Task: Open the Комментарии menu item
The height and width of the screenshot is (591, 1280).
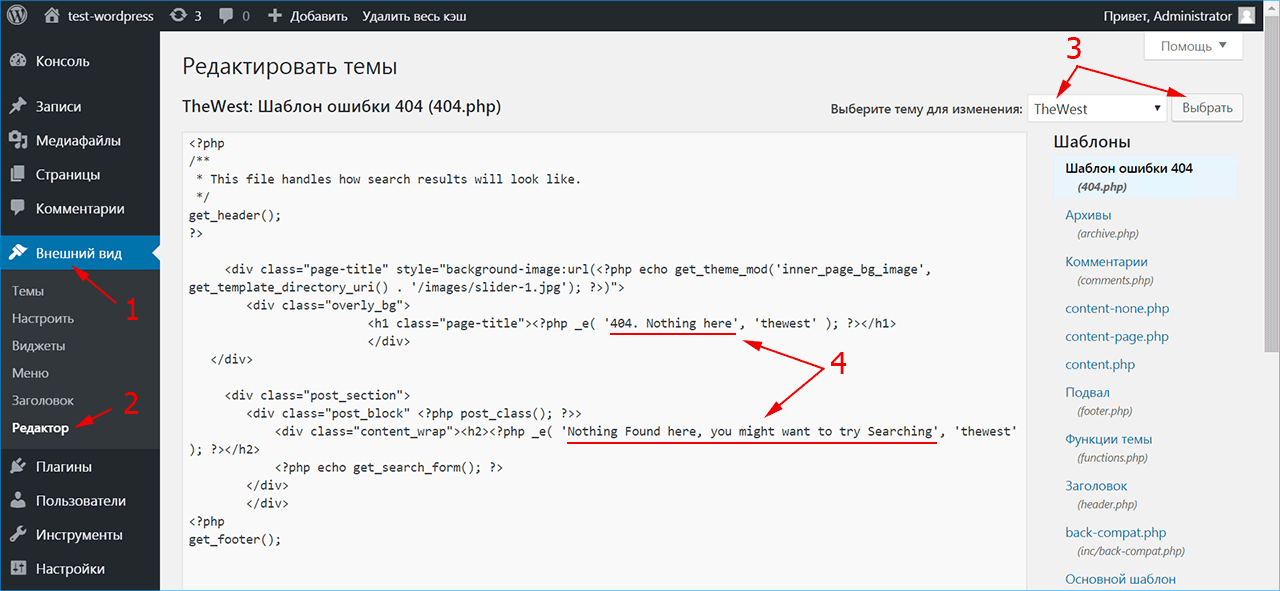Action: 80,209
